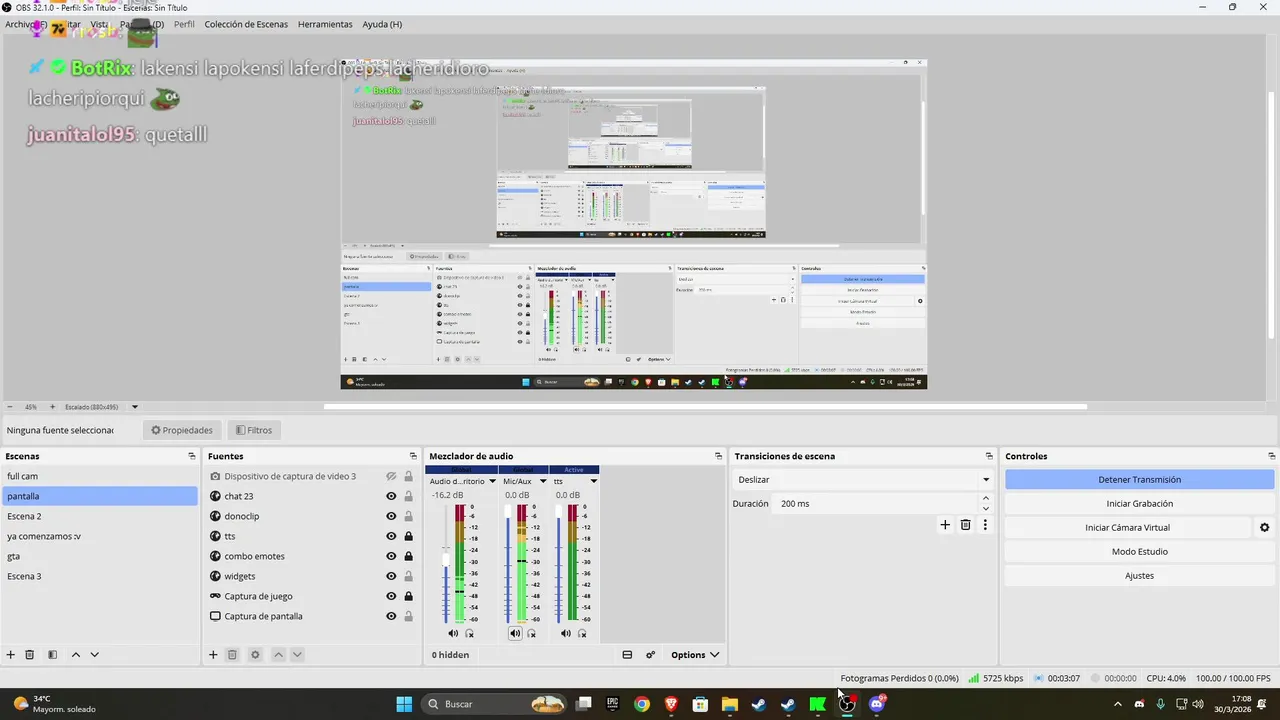Image resolution: width=1280 pixels, height=720 pixels.
Task: Switch audio mixer layout icon
Action: tap(627, 655)
